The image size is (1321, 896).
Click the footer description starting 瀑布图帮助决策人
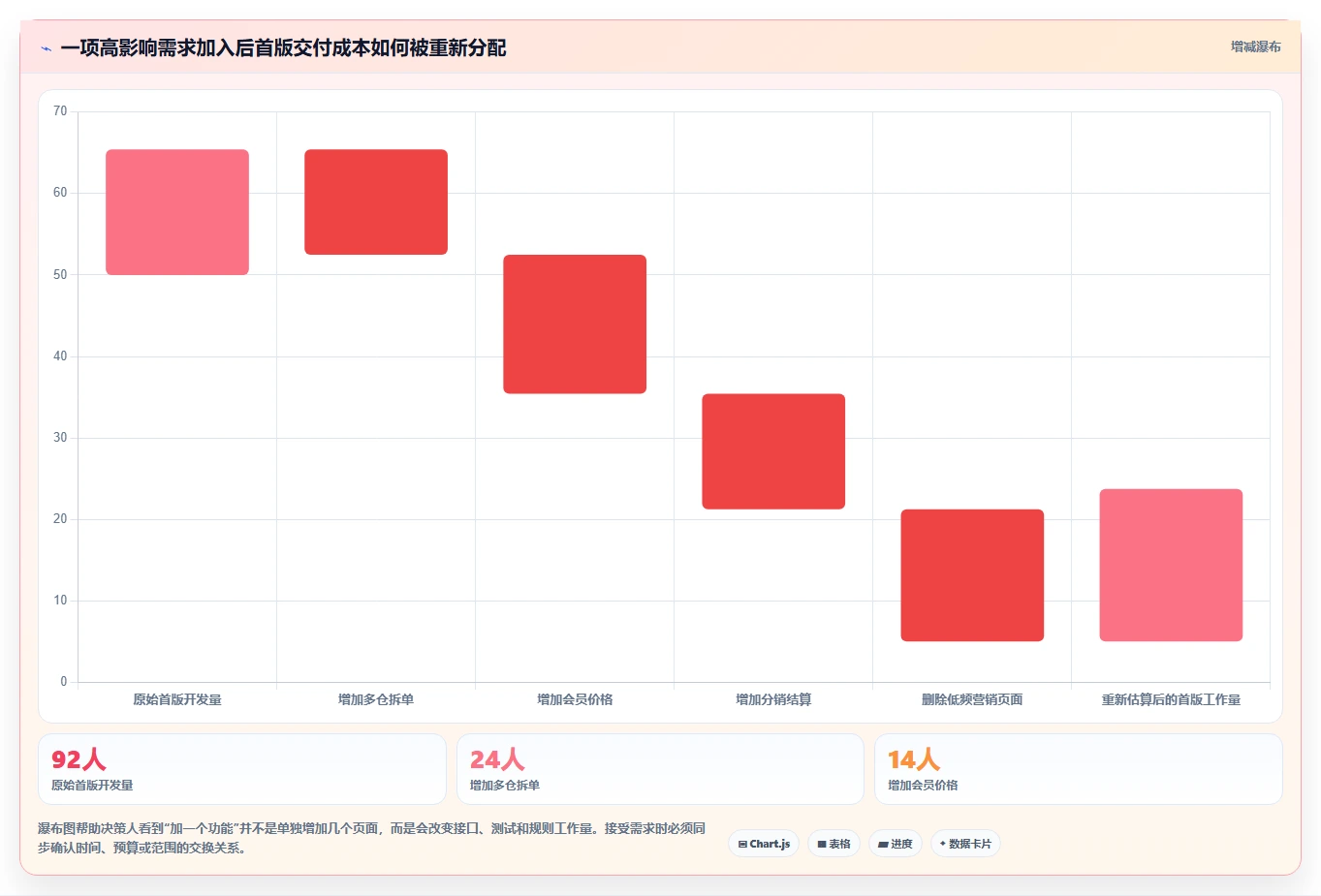pyautogui.click(x=372, y=838)
